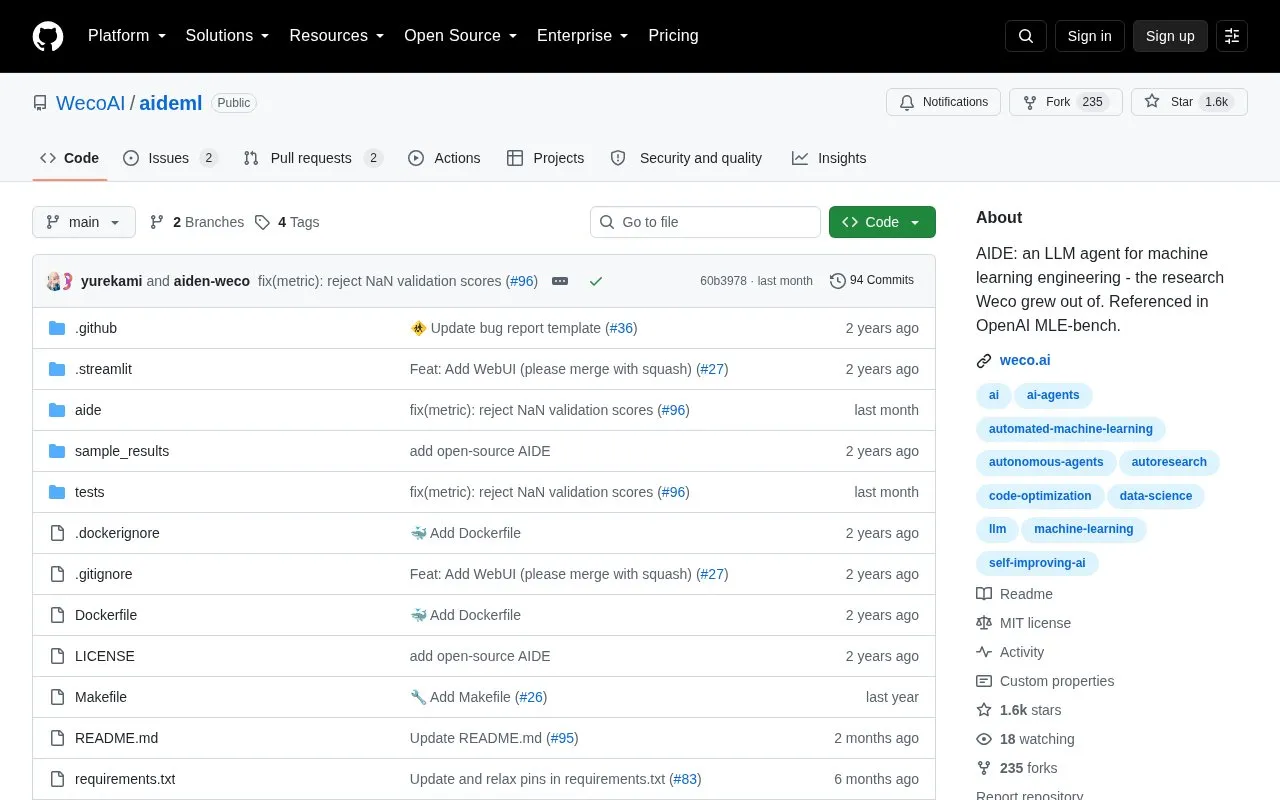Visit the weco.ai website link

[x=1025, y=360]
